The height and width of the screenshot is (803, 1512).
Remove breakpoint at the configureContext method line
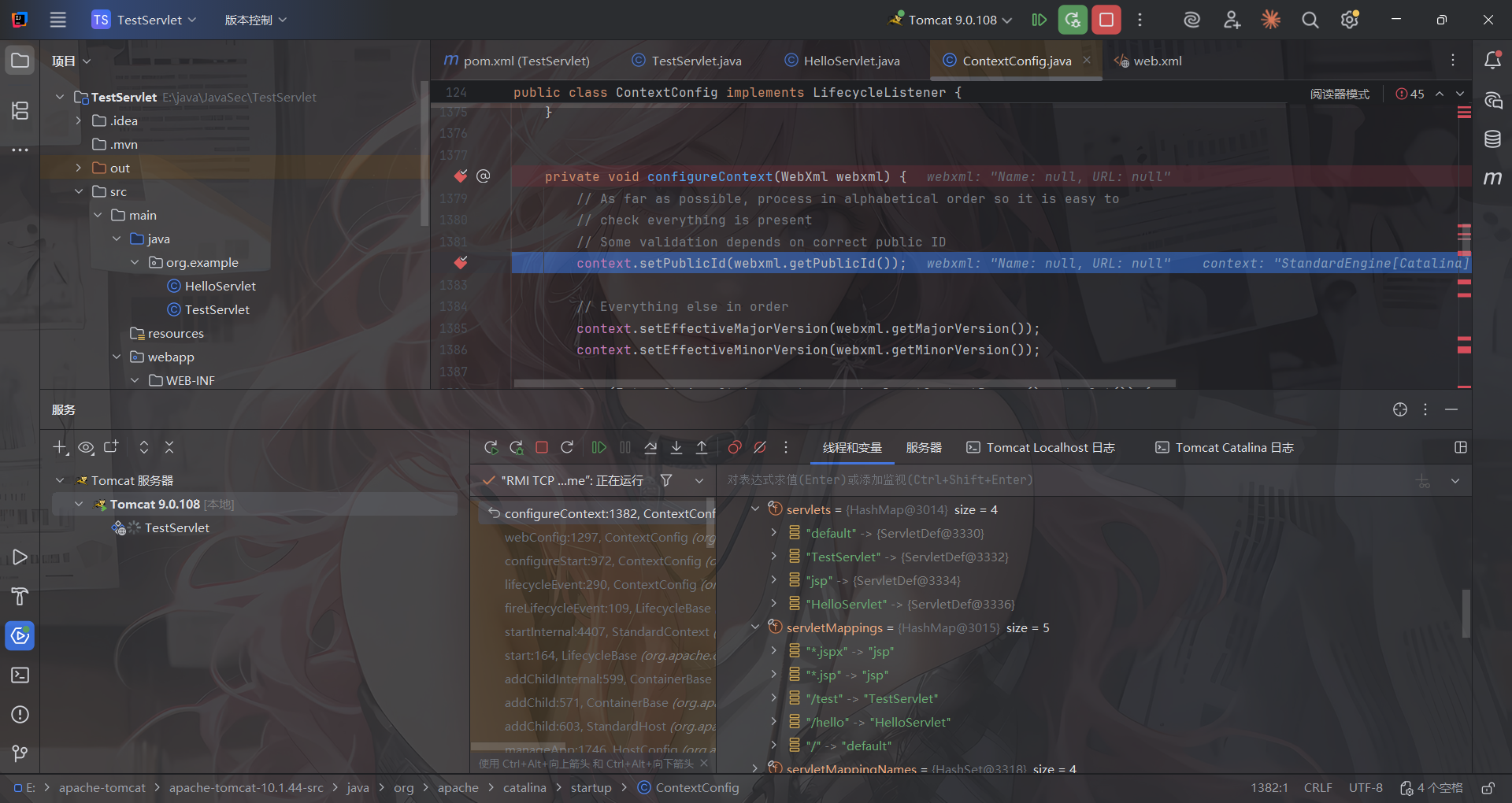pyautogui.click(x=461, y=176)
